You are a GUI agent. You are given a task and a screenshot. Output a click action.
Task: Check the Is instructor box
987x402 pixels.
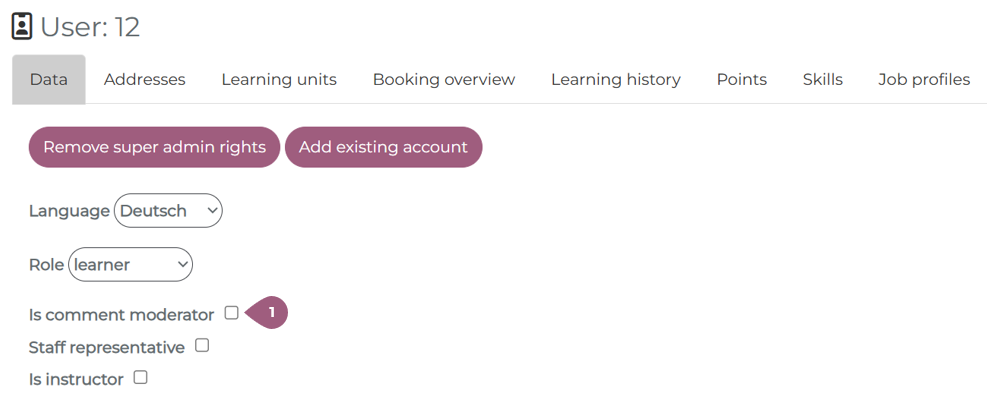coord(141,378)
